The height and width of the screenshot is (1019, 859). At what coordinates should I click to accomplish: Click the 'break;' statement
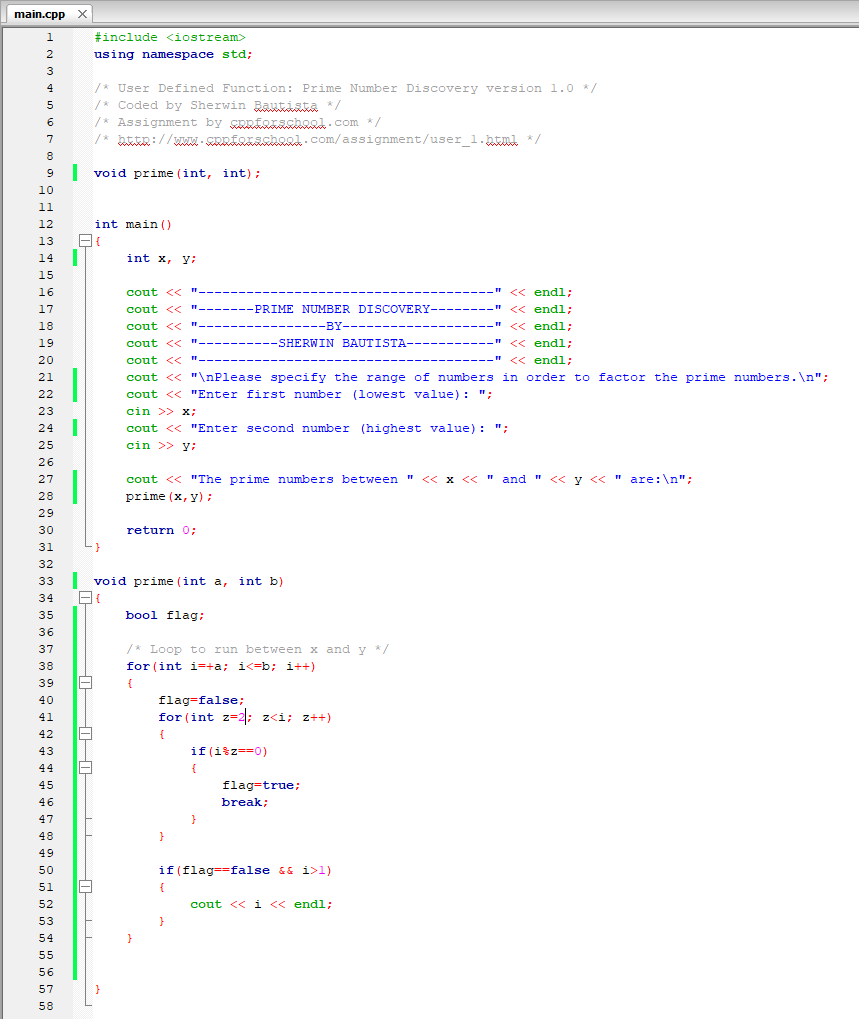245,803
